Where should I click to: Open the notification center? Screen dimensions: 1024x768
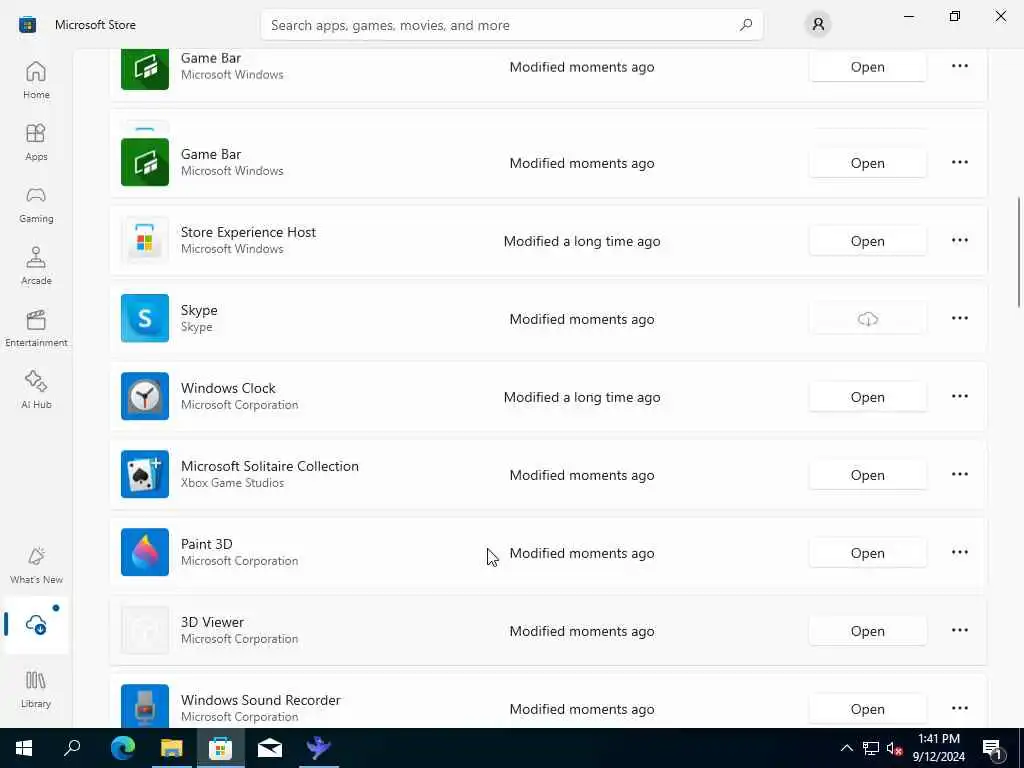993,748
